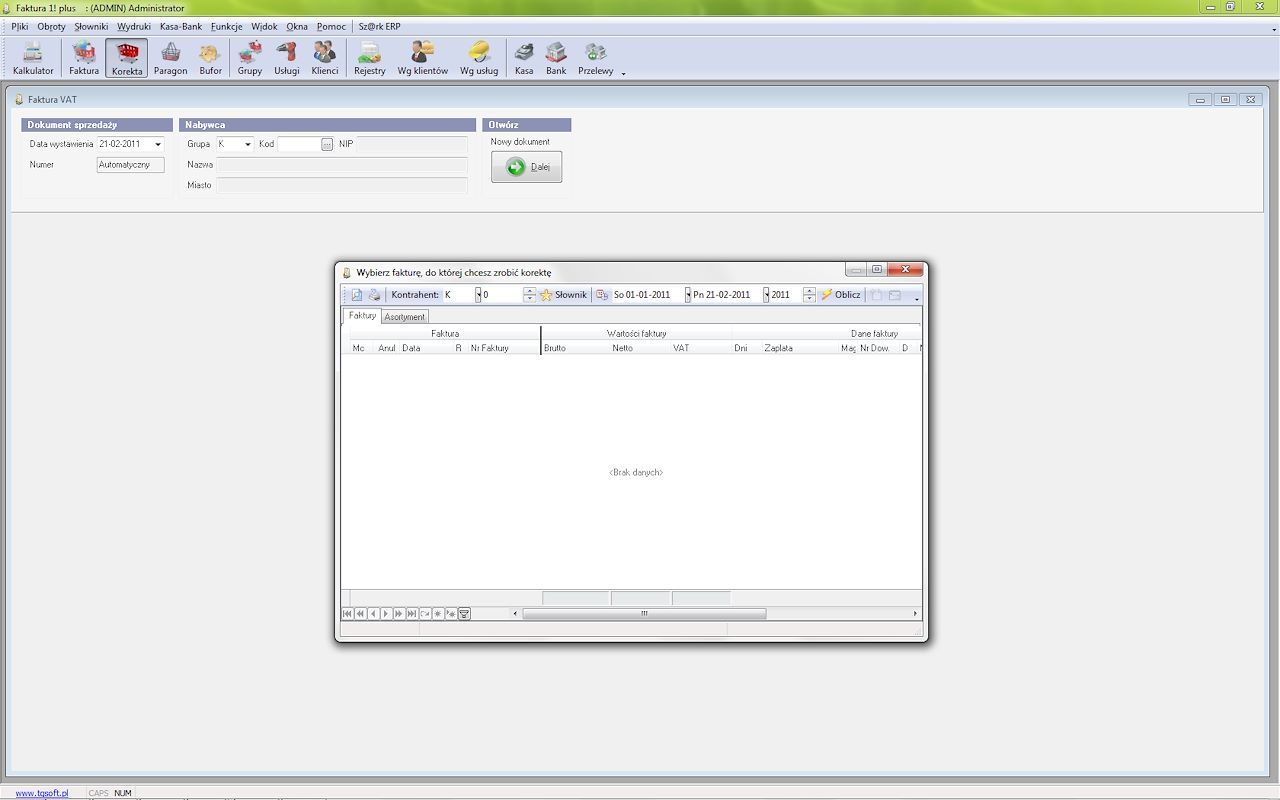1280x800 pixels.
Task: Click the Data column header
Action: point(425,348)
